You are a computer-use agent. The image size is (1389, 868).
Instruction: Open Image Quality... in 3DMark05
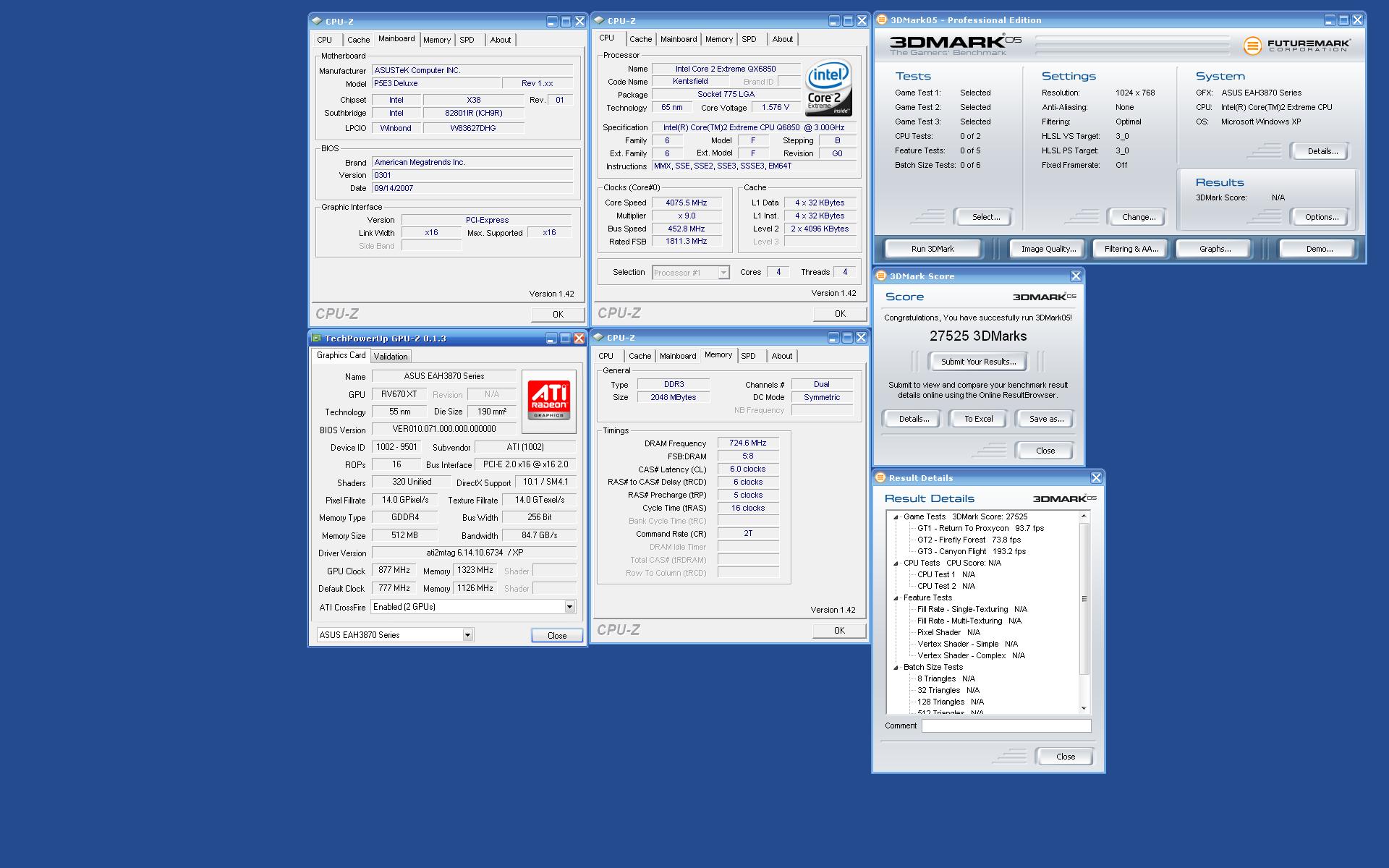pos(1048,249)
